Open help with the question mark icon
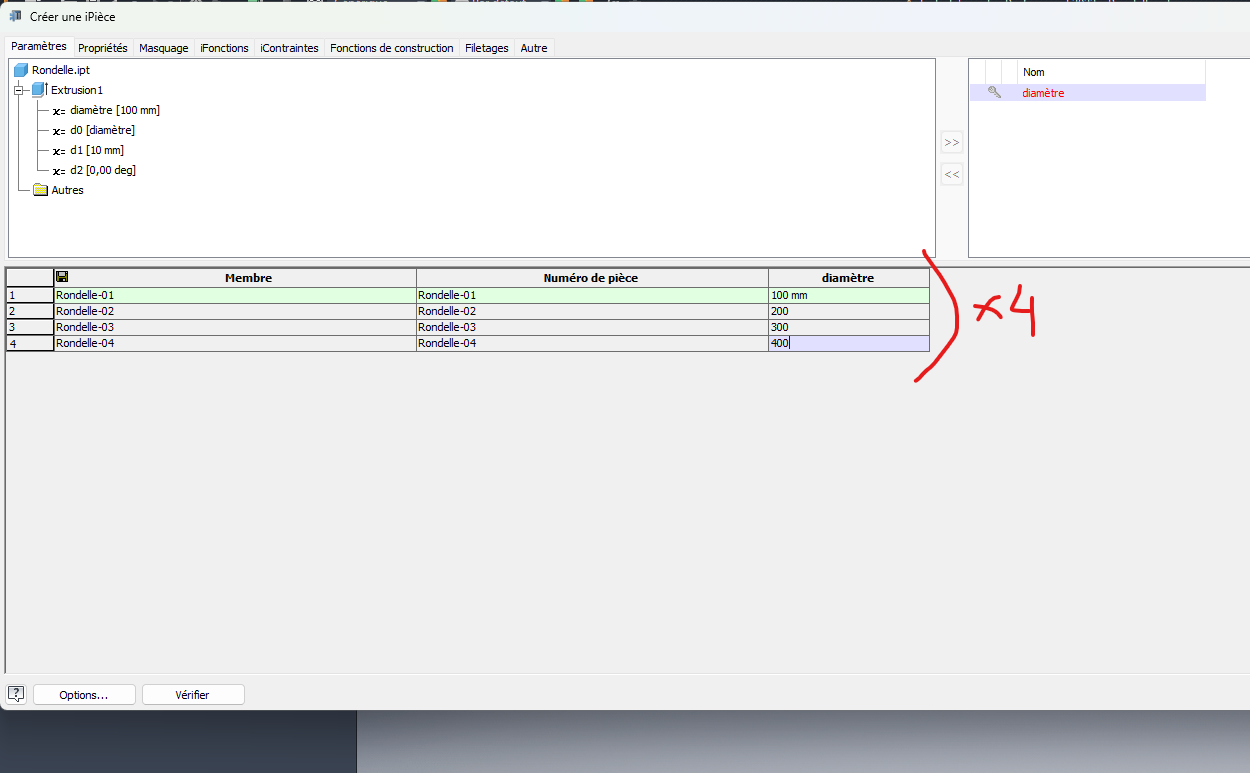 click(x=16, y=694)
